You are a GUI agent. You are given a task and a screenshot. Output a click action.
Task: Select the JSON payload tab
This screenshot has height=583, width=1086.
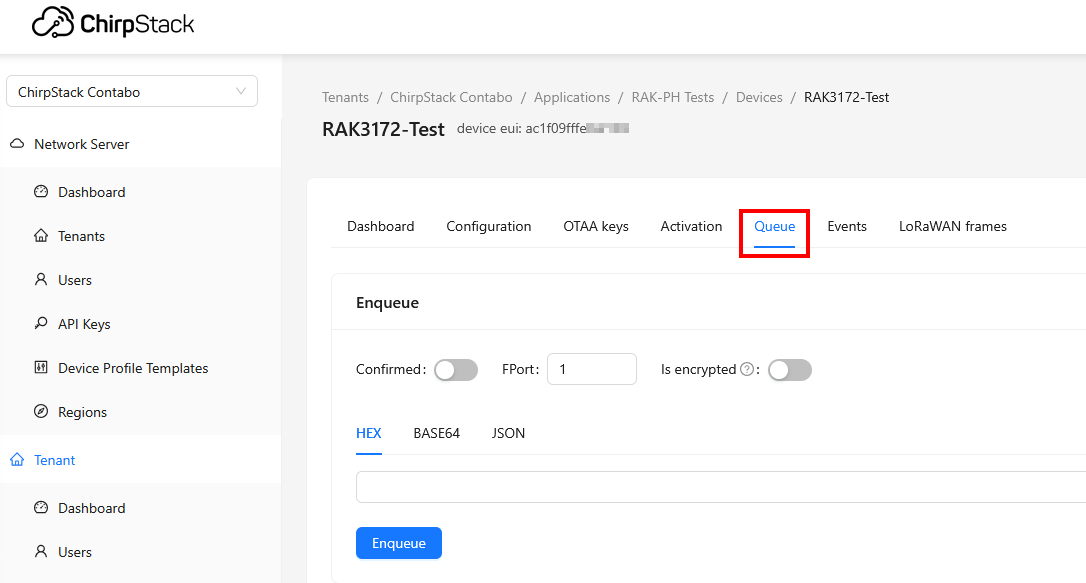tap(508, 433)
